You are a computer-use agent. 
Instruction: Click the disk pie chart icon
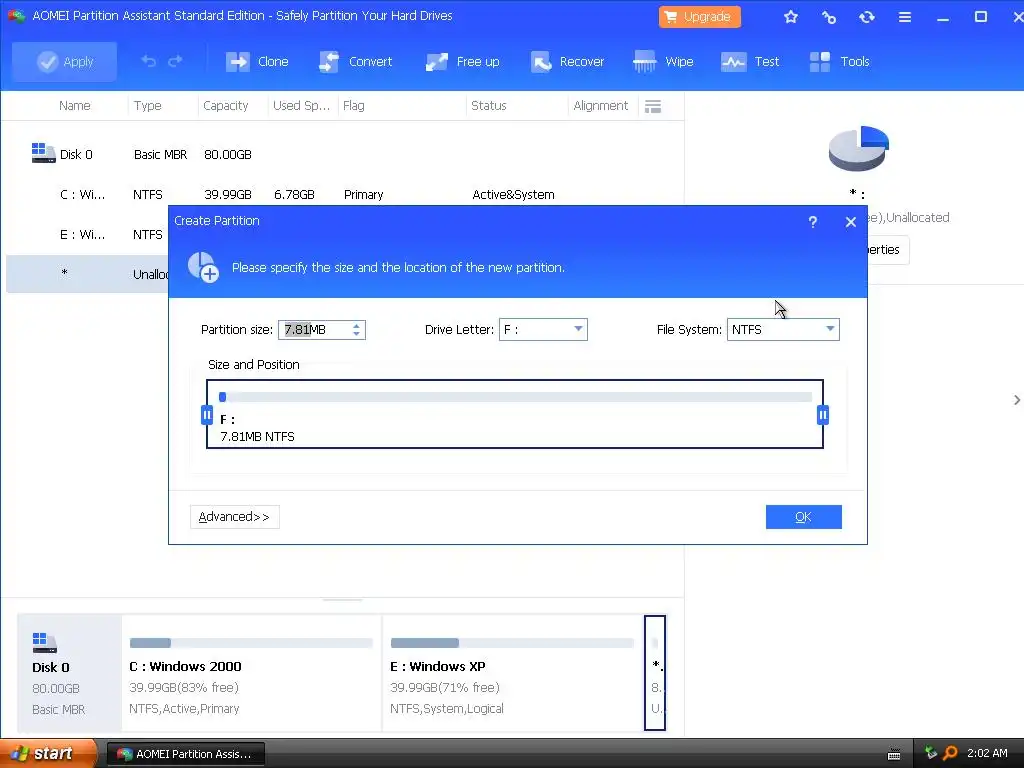pos(858,149)
